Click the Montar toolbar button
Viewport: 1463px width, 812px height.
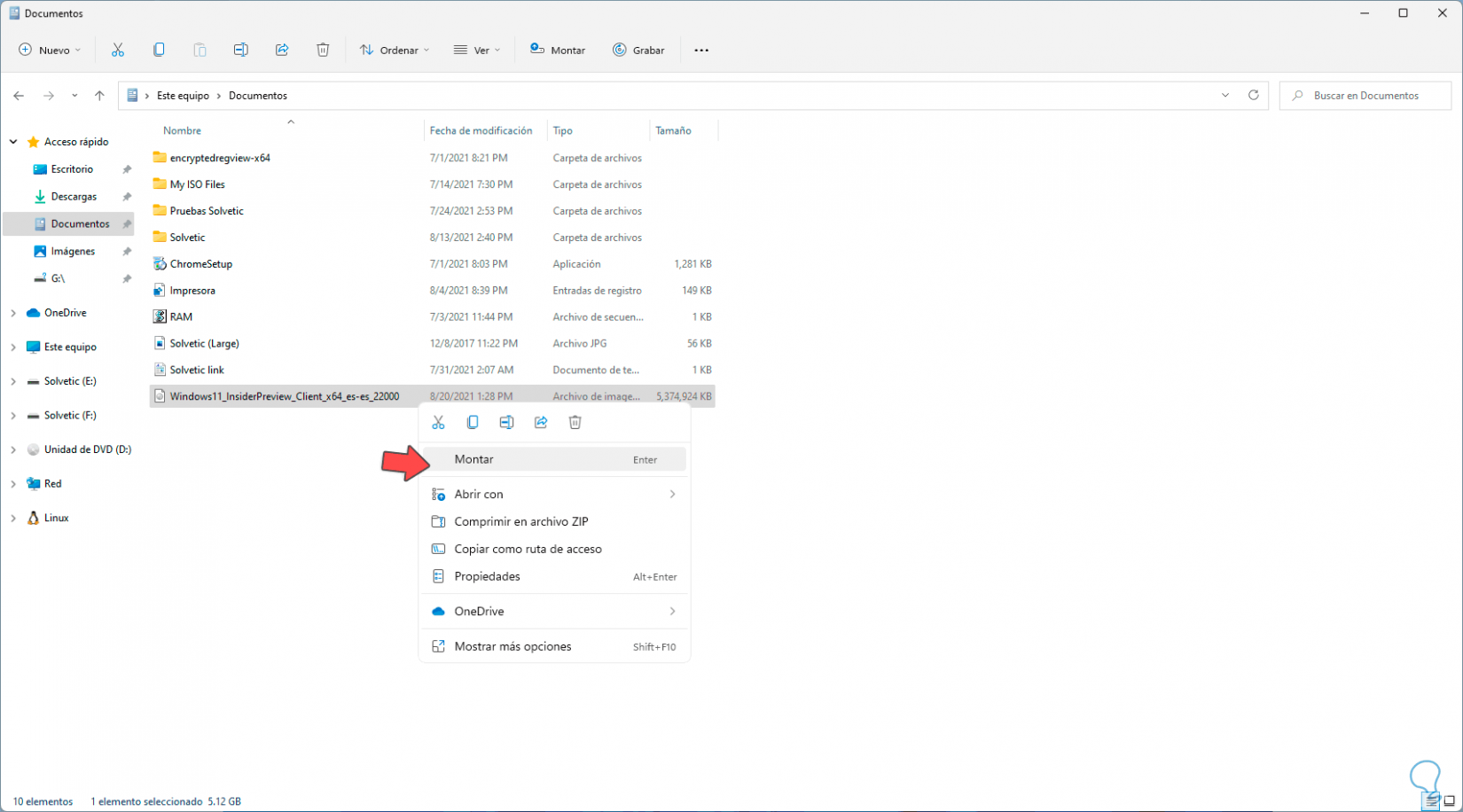[x=558, y=51]
